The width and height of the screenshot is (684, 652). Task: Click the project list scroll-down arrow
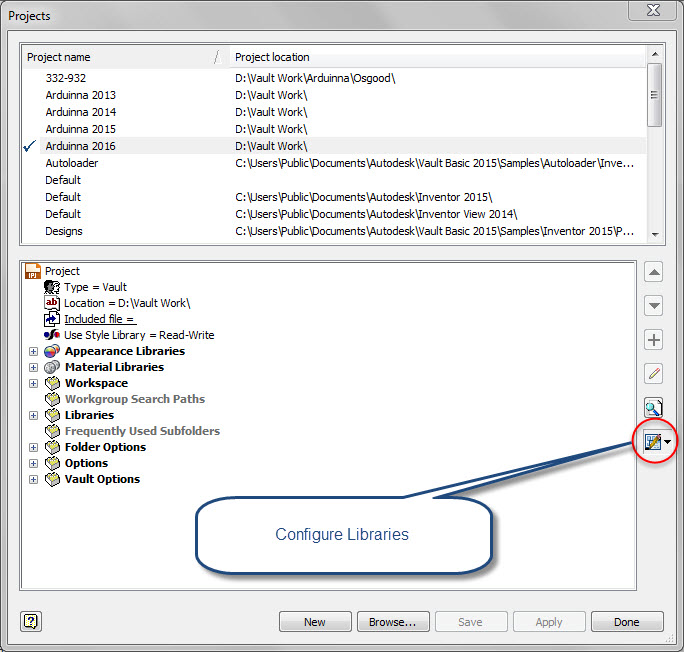[x=654, y=235]
